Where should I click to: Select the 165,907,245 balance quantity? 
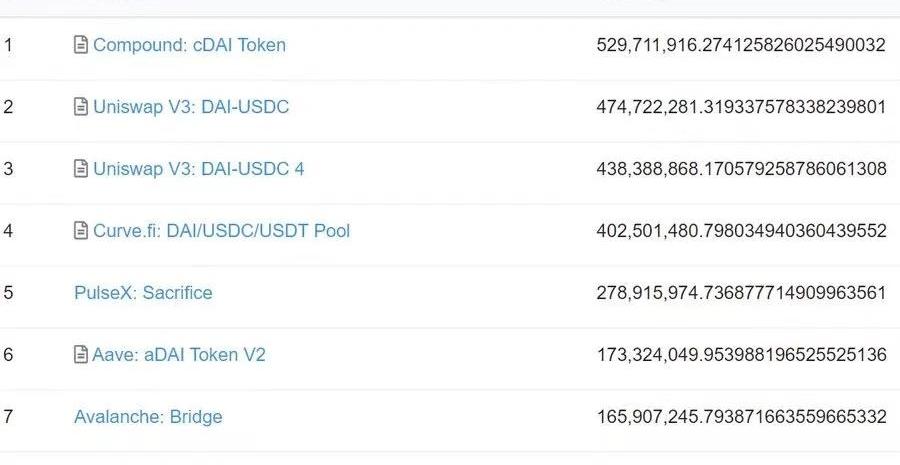pos(742,417)
